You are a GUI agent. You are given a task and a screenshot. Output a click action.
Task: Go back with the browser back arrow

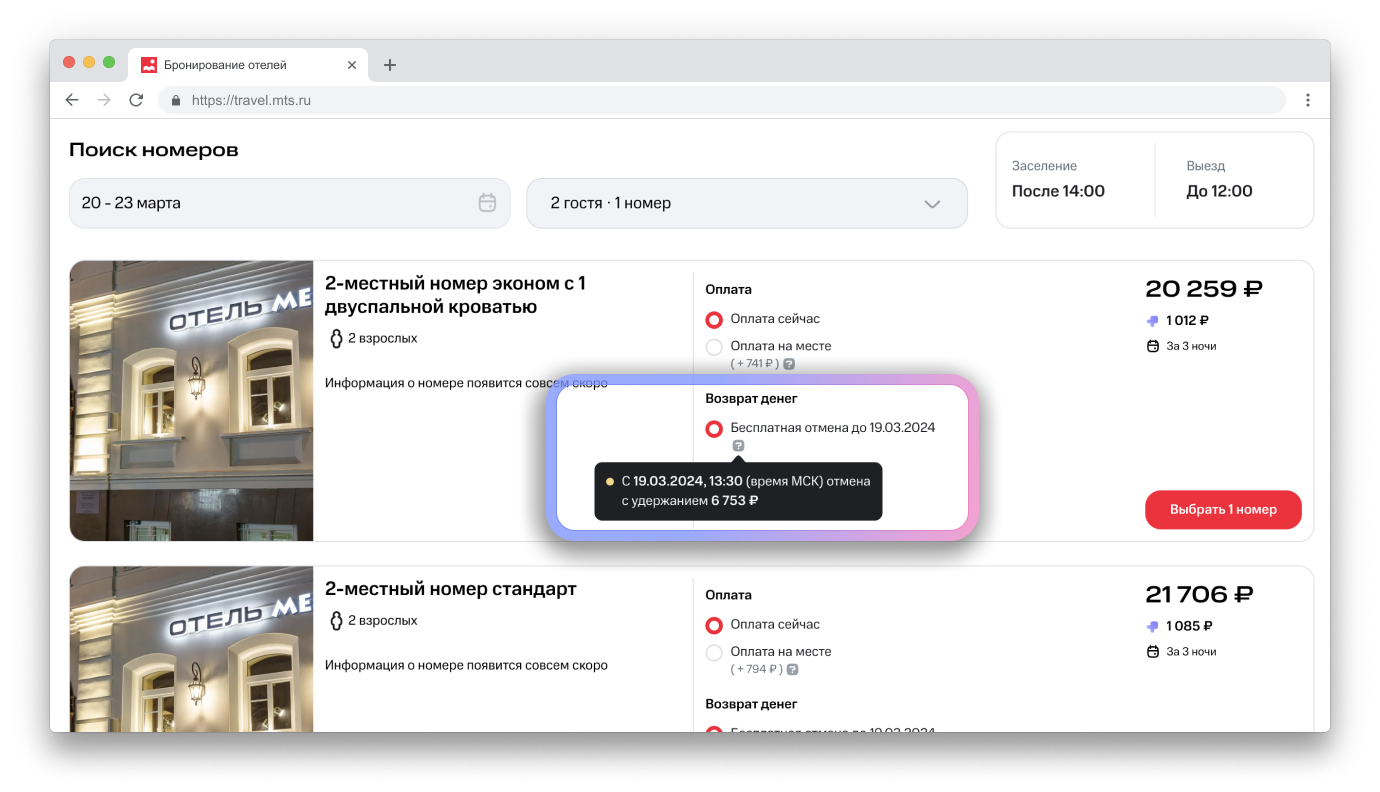click(x=72, y=100)
